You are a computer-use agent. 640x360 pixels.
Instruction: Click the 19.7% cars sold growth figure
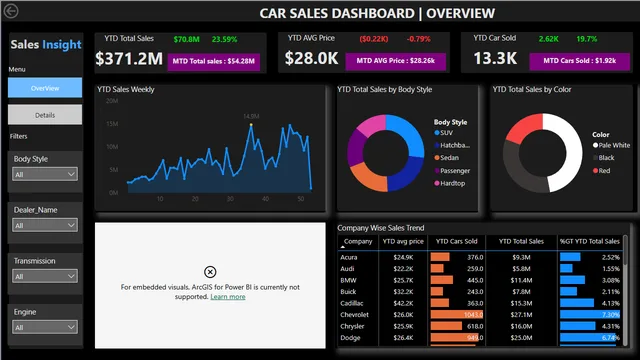(x=587, y=39)
